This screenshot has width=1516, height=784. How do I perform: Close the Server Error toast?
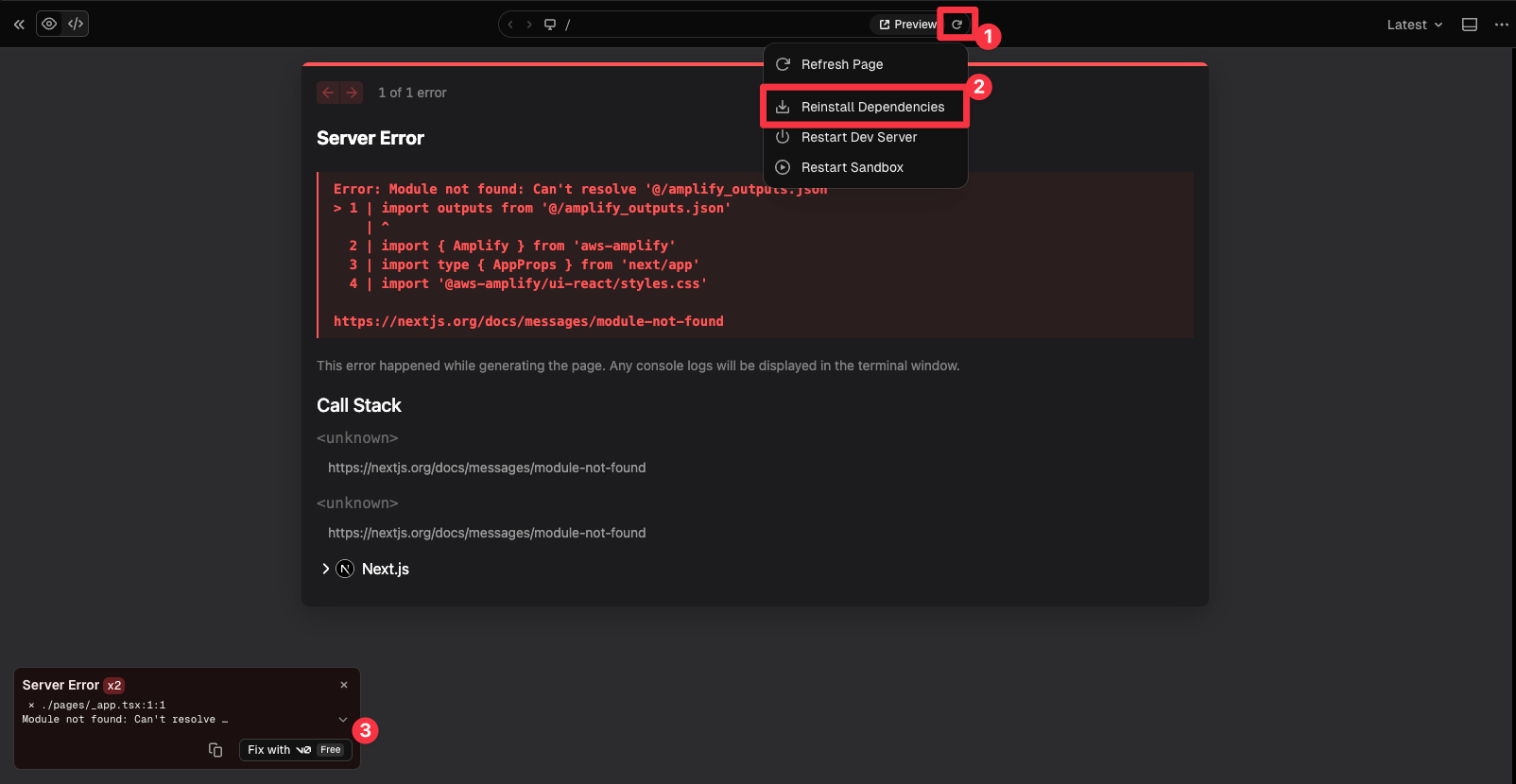[x=344, y=685]
